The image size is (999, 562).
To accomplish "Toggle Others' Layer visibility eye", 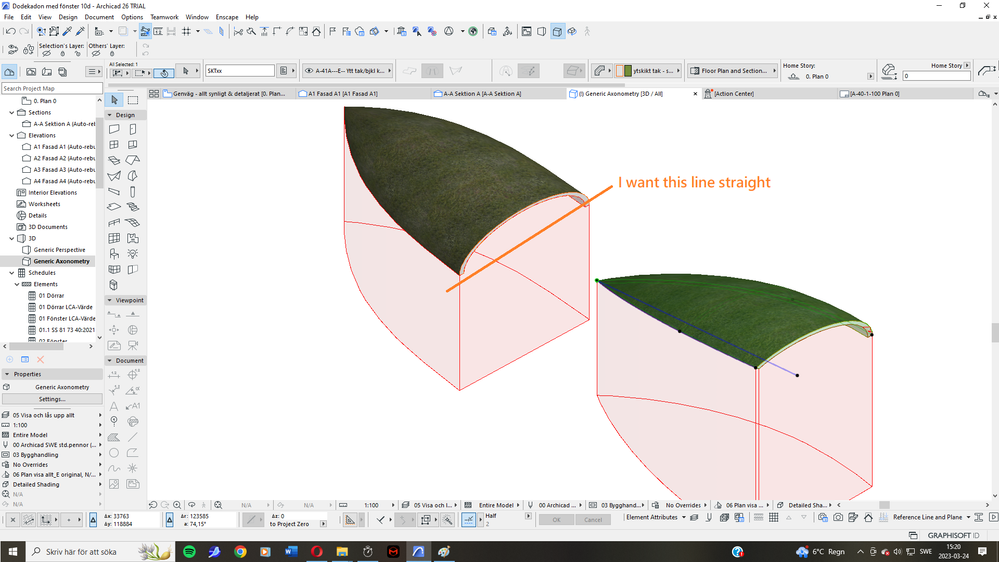I will 96,54.
